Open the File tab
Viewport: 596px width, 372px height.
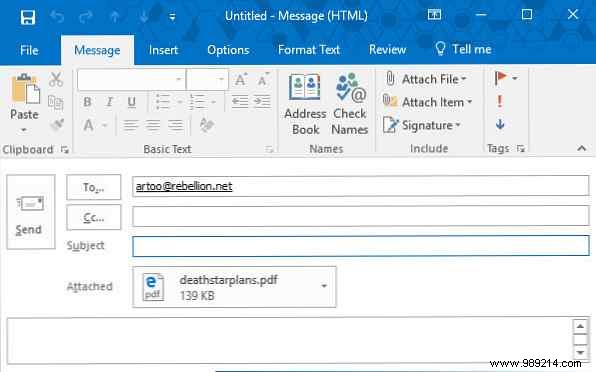(x=29, y=50)
